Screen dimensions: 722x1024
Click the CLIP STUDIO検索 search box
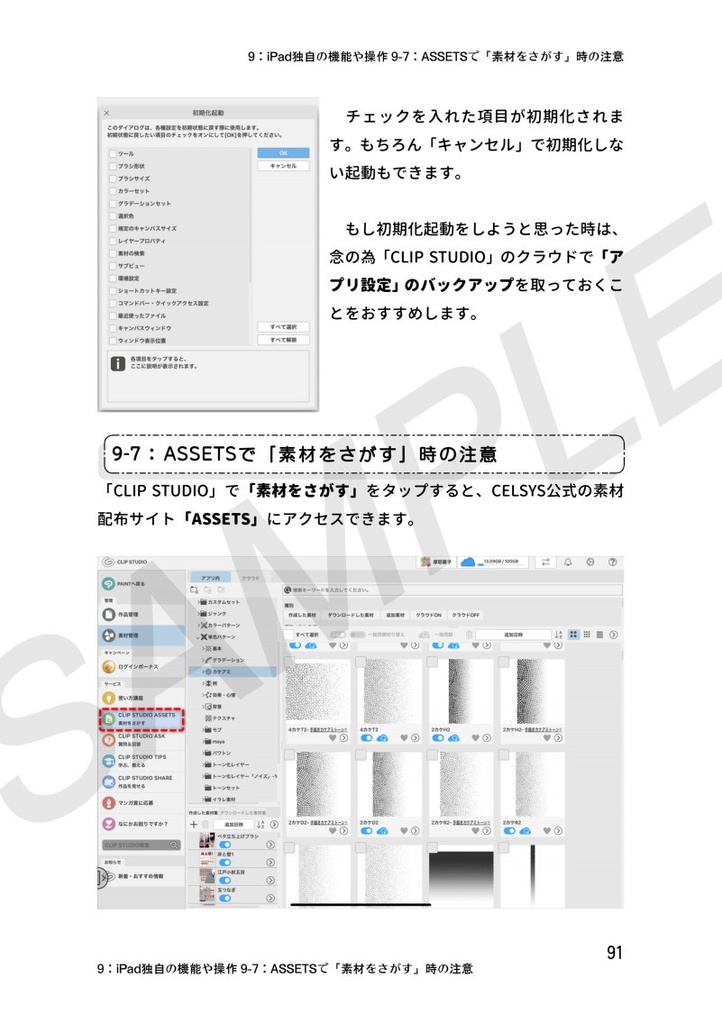coord(141,845)
